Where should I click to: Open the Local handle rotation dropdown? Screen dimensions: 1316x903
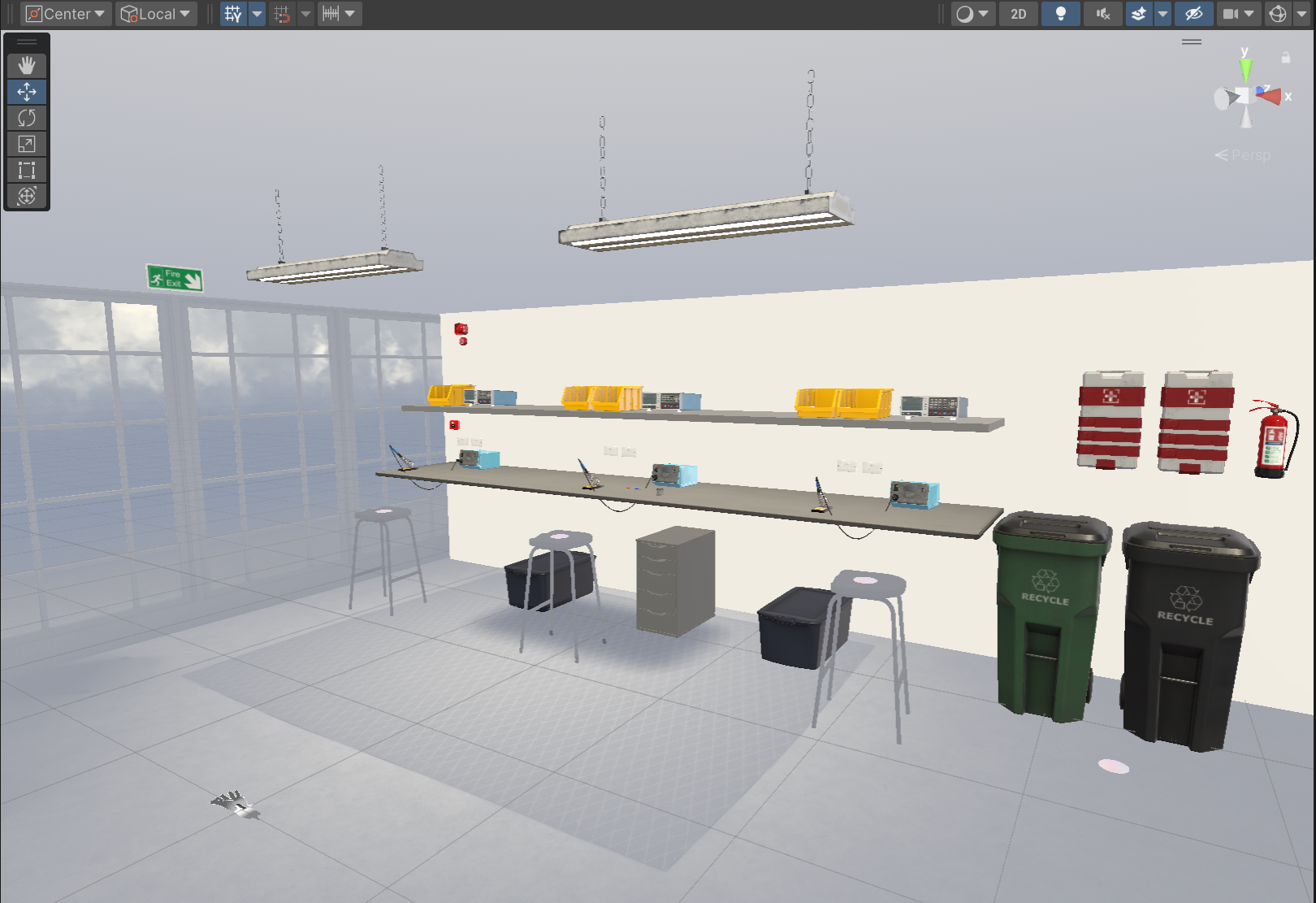[x=156, y=14]
